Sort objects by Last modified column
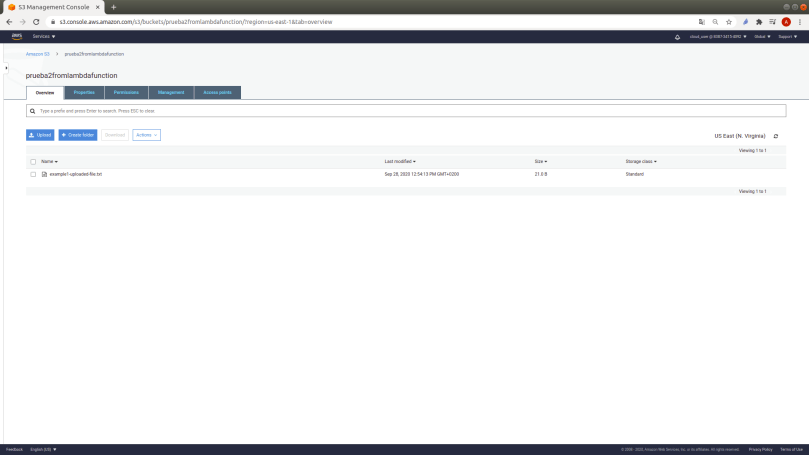The width and height of the screenshot is (809, 455). click(x=399, y=161)
